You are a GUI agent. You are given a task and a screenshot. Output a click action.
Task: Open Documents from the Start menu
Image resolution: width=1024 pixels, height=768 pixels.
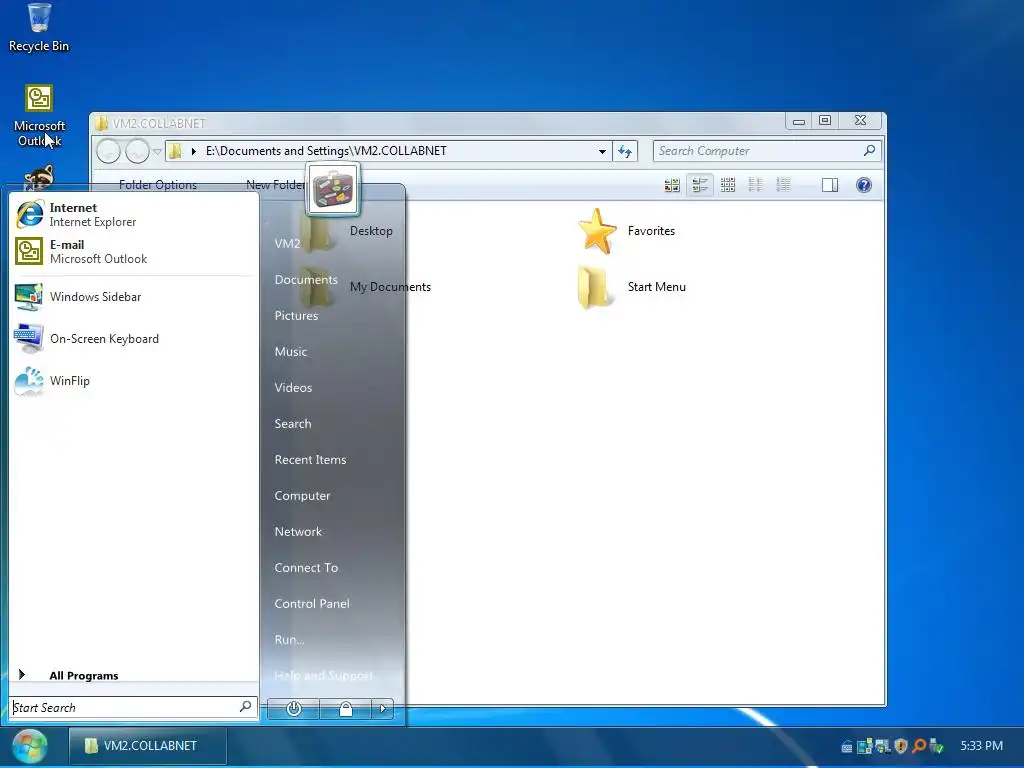pos(306,280)
